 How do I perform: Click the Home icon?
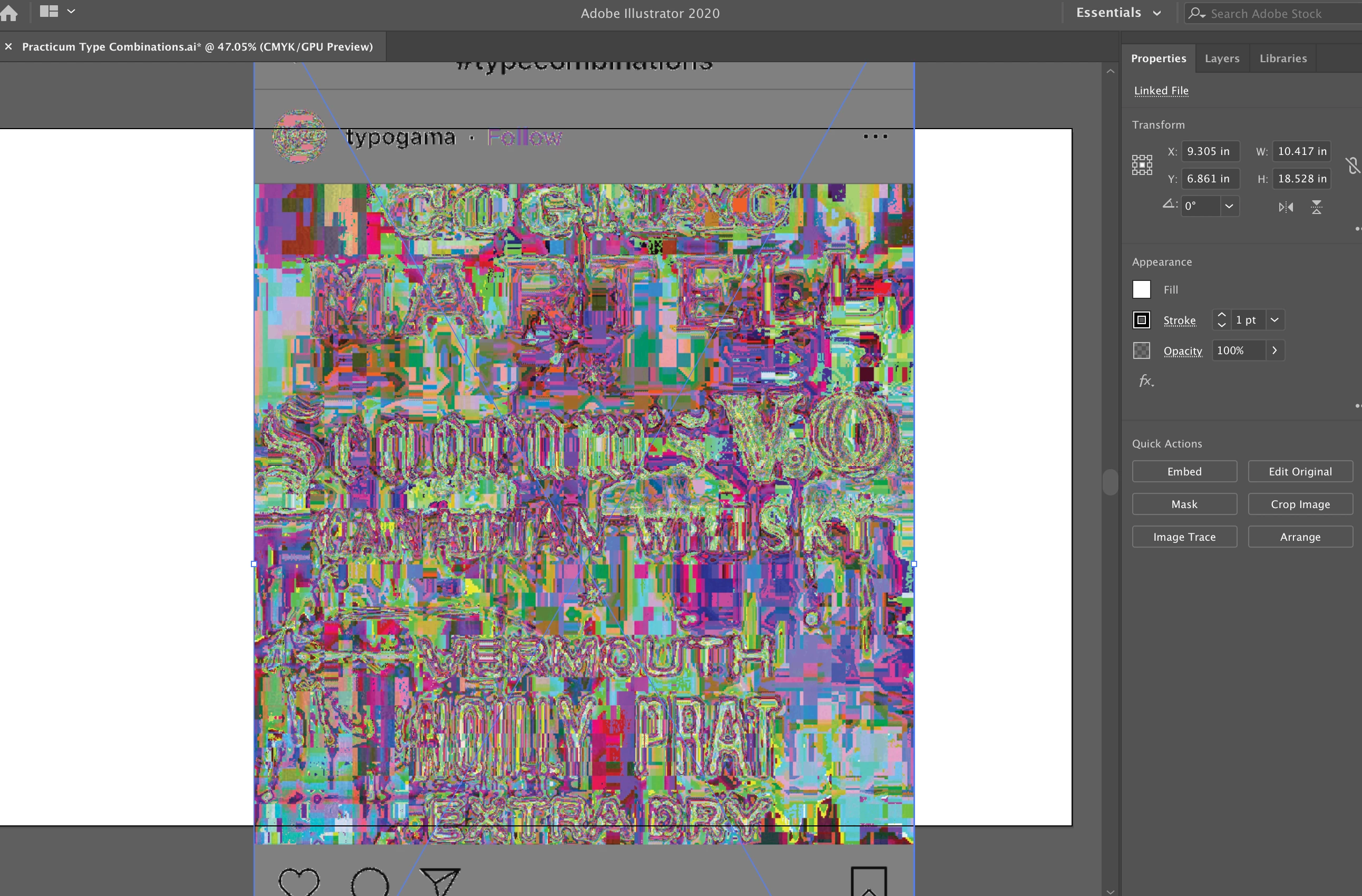click(x=8, y=13)
